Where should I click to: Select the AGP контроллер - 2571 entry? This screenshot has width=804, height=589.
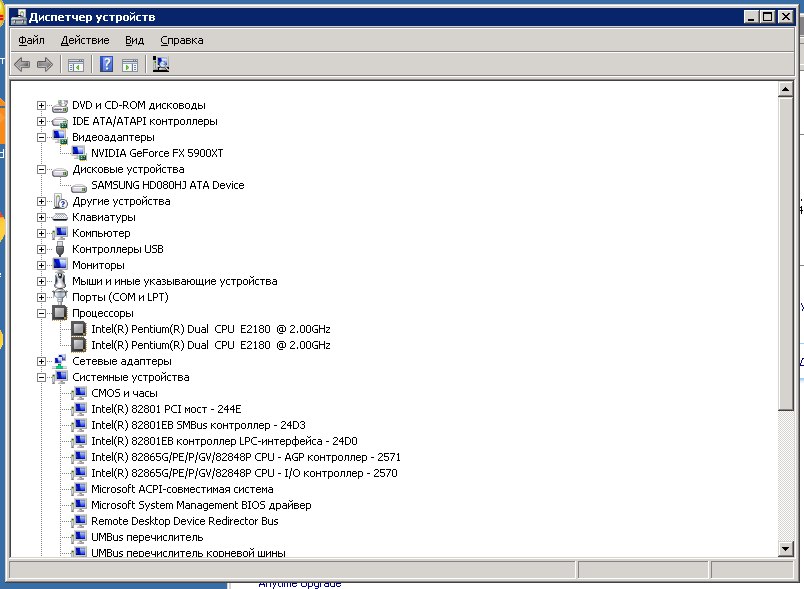click(246, 457)
